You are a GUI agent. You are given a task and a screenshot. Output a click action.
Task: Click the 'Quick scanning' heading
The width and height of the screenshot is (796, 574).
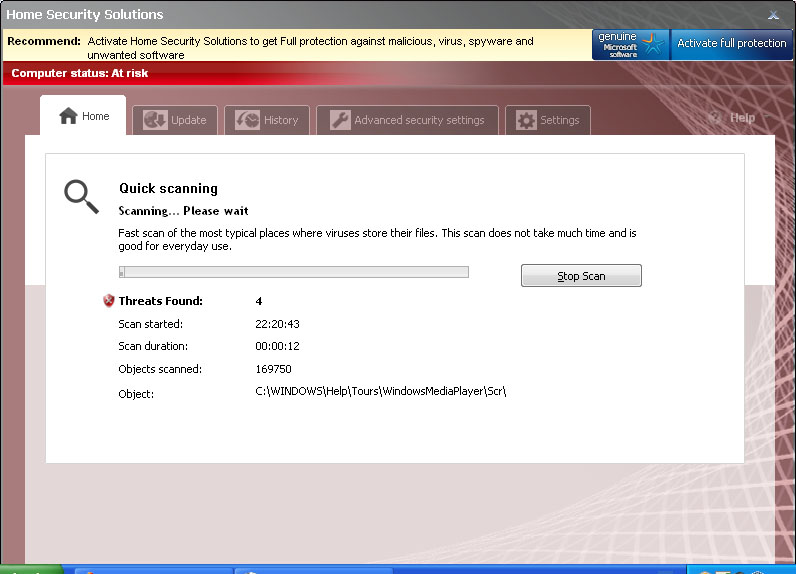(x=168, y=188)
